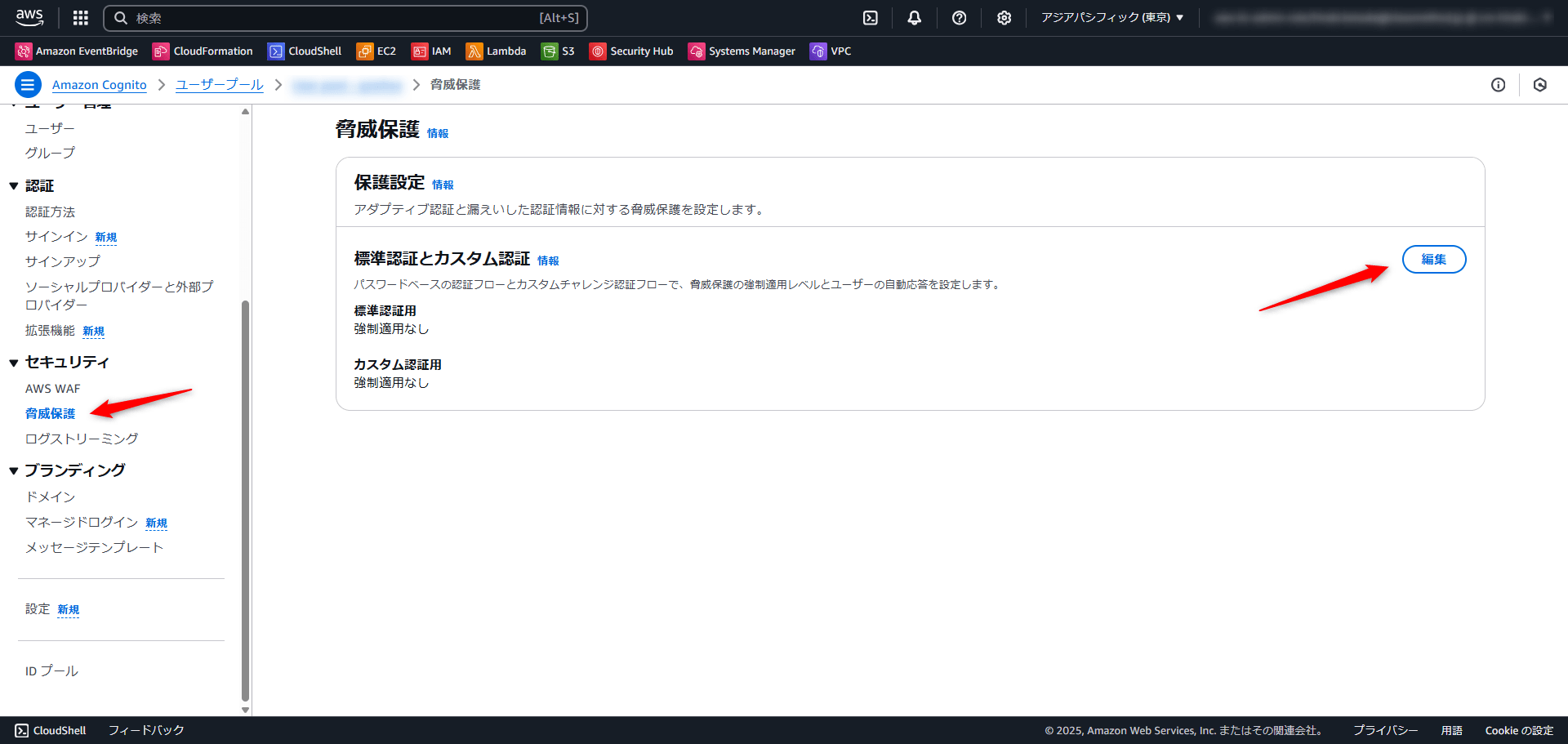1568x744 pixels.
Task: Click the search magnifier icon
Action: point(121,18)
